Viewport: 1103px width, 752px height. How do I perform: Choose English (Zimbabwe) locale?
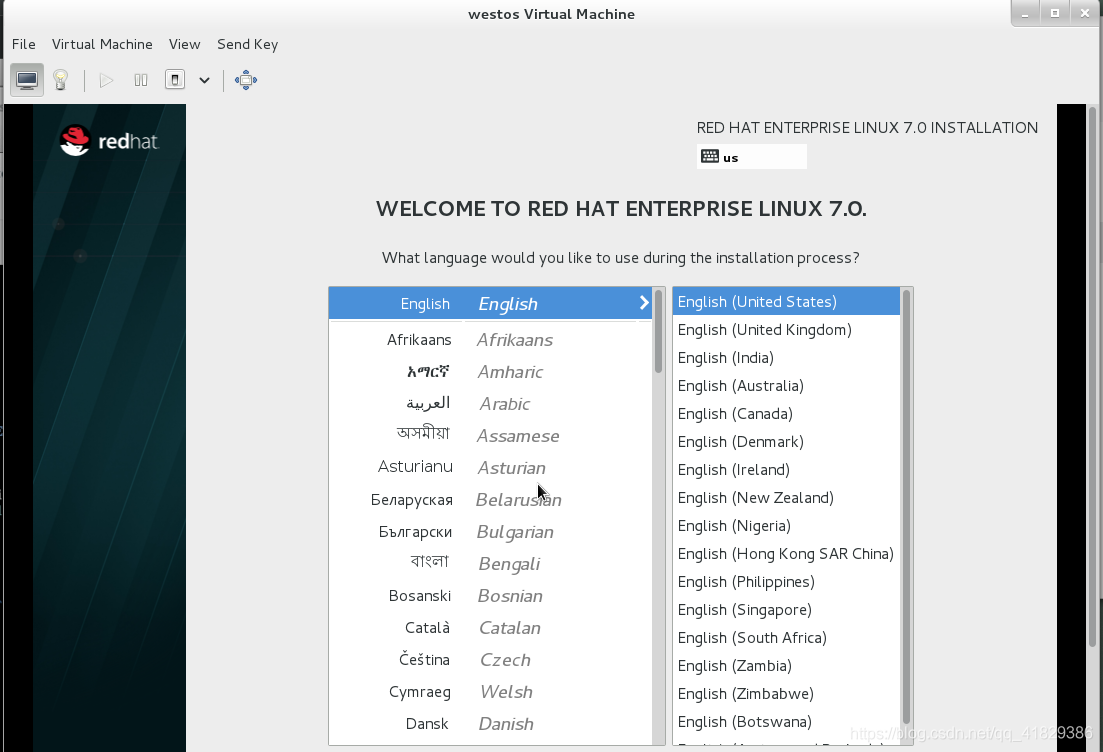click(x=786, y=694)
